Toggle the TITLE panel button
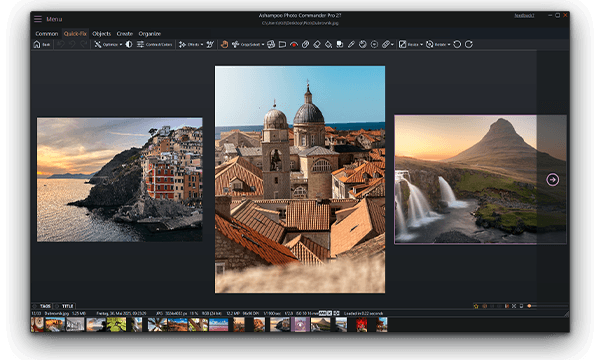Image resolution: width=600 pixels, height=360 pixels. coord(68,306)
